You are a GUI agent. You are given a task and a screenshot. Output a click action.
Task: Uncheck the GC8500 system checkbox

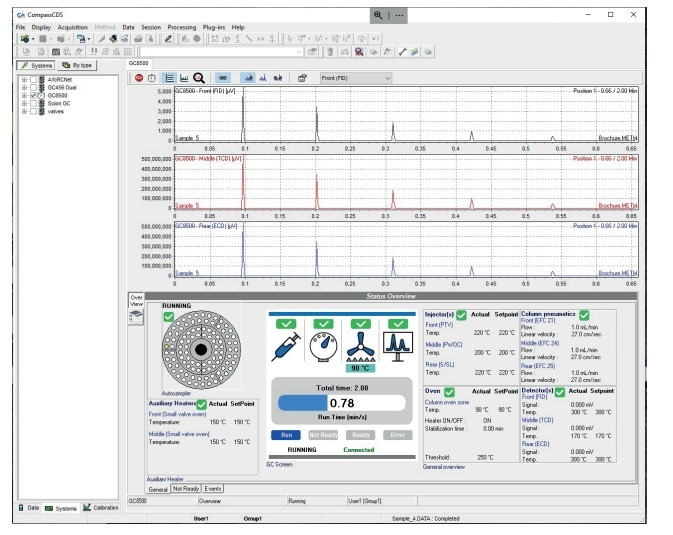point(33,95)
